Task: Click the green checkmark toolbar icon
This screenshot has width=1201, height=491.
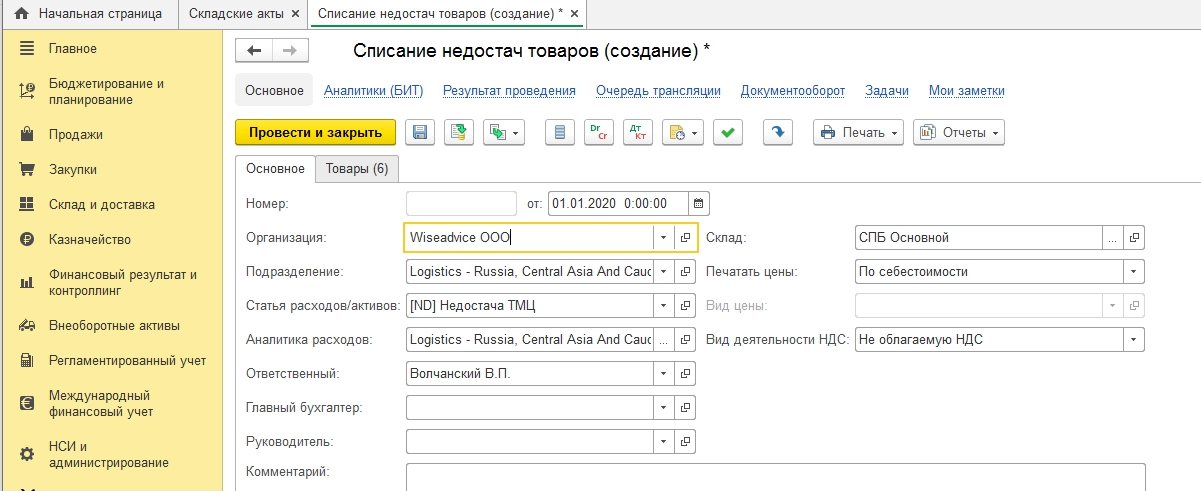Action: pyautogui.click(x=729, y=133)
